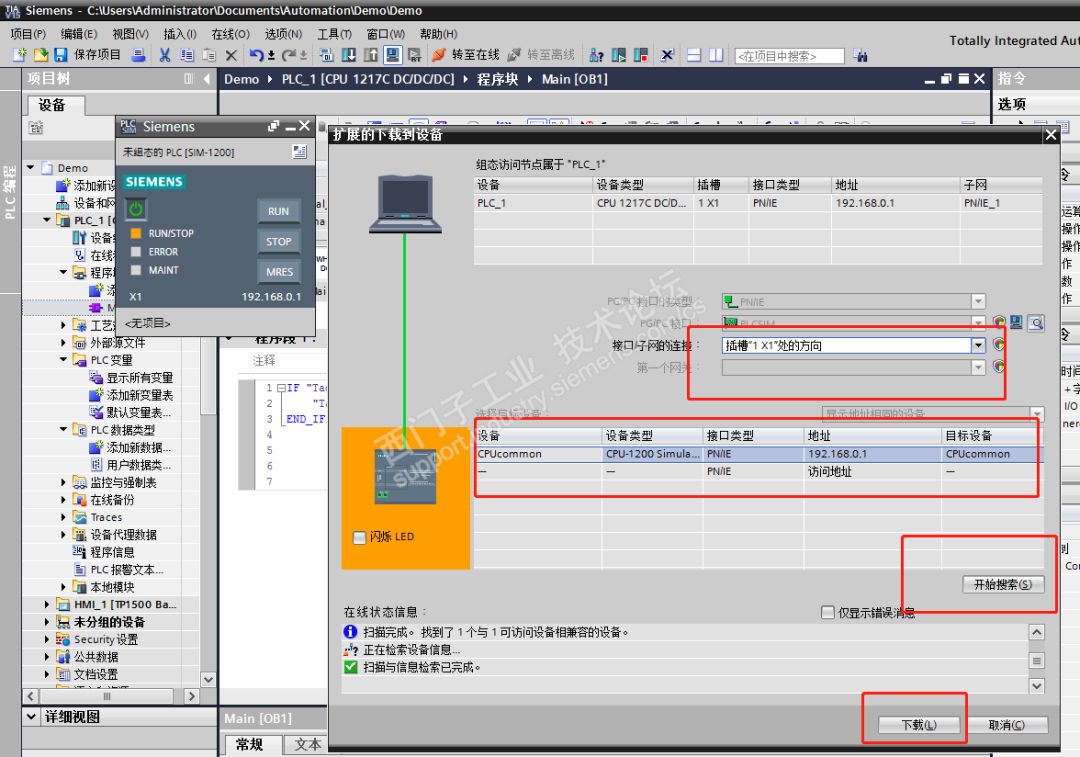Click the Undo arrow icon
Screen dimensions: 1080x757
point(256,55)
